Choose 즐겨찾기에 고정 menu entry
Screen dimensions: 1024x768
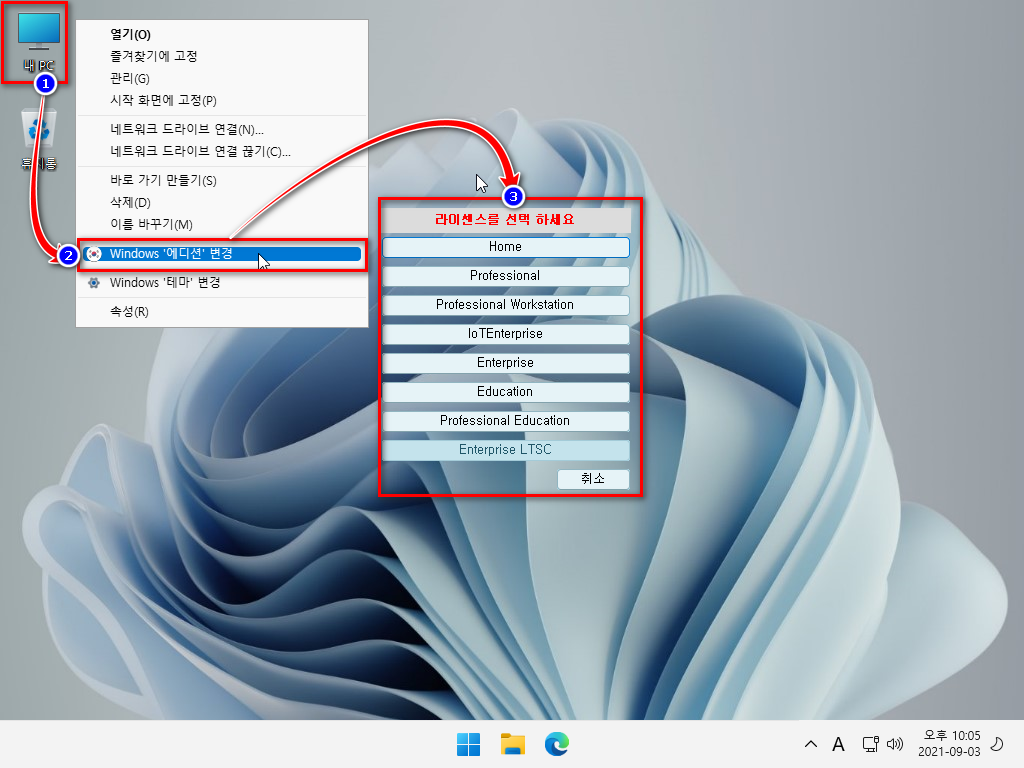coord(222,56)
